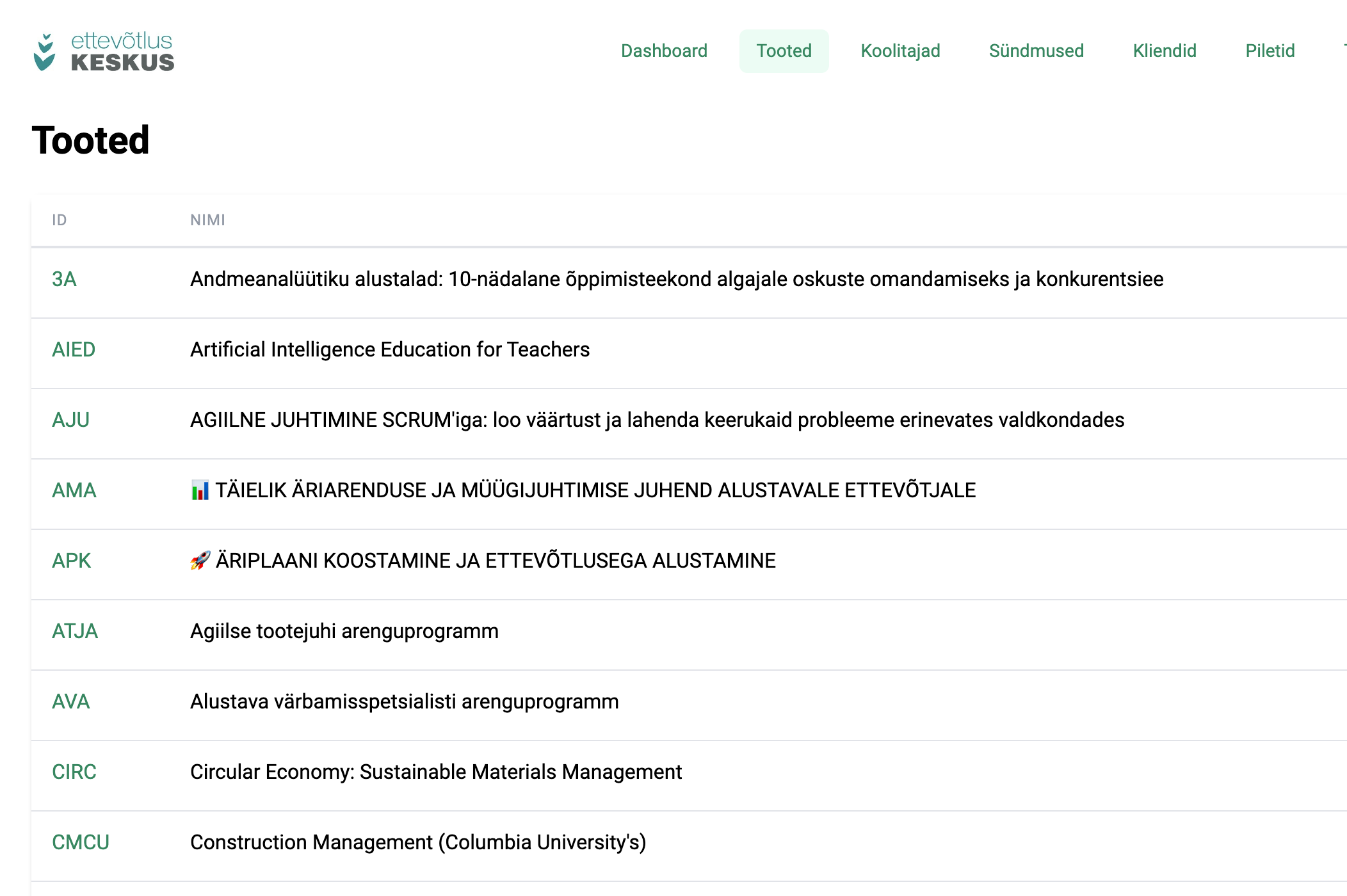
Task: Open the AMA product ID link
Action: coord(74,491)
